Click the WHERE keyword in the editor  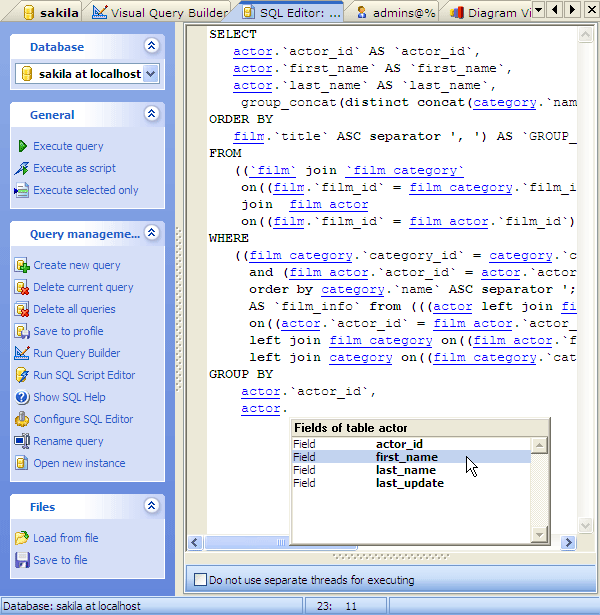click(x=229, y=238)
